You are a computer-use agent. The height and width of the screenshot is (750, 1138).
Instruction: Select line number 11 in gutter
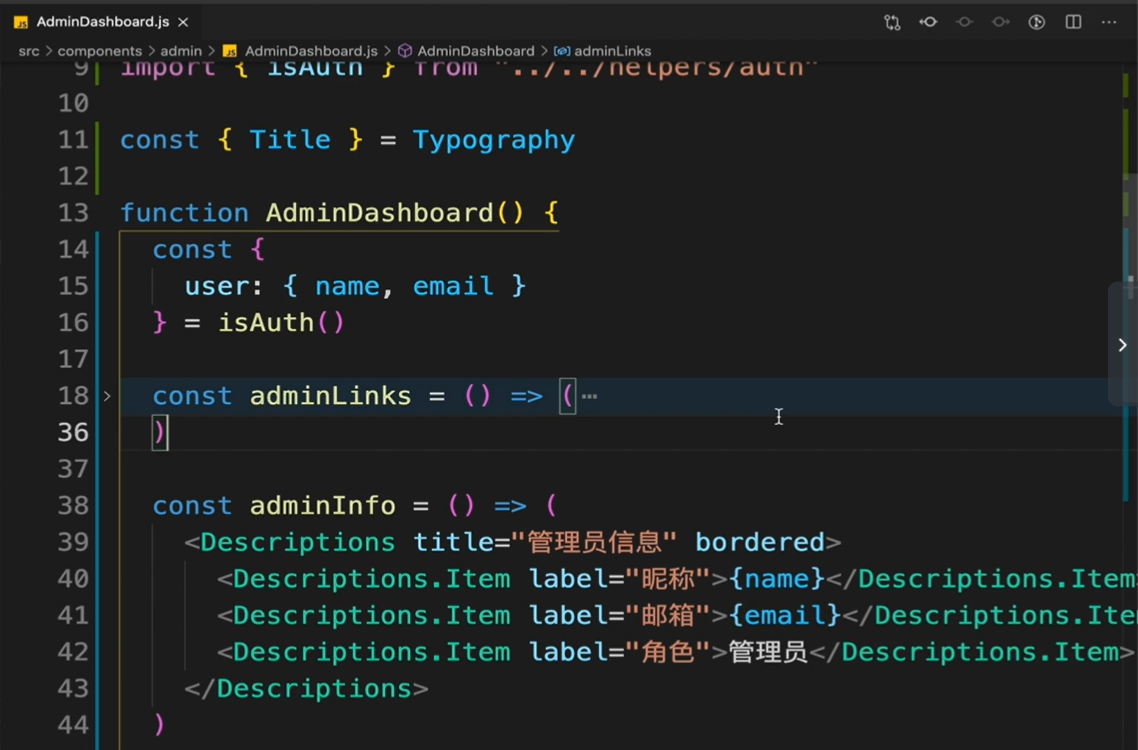[73, 139]
